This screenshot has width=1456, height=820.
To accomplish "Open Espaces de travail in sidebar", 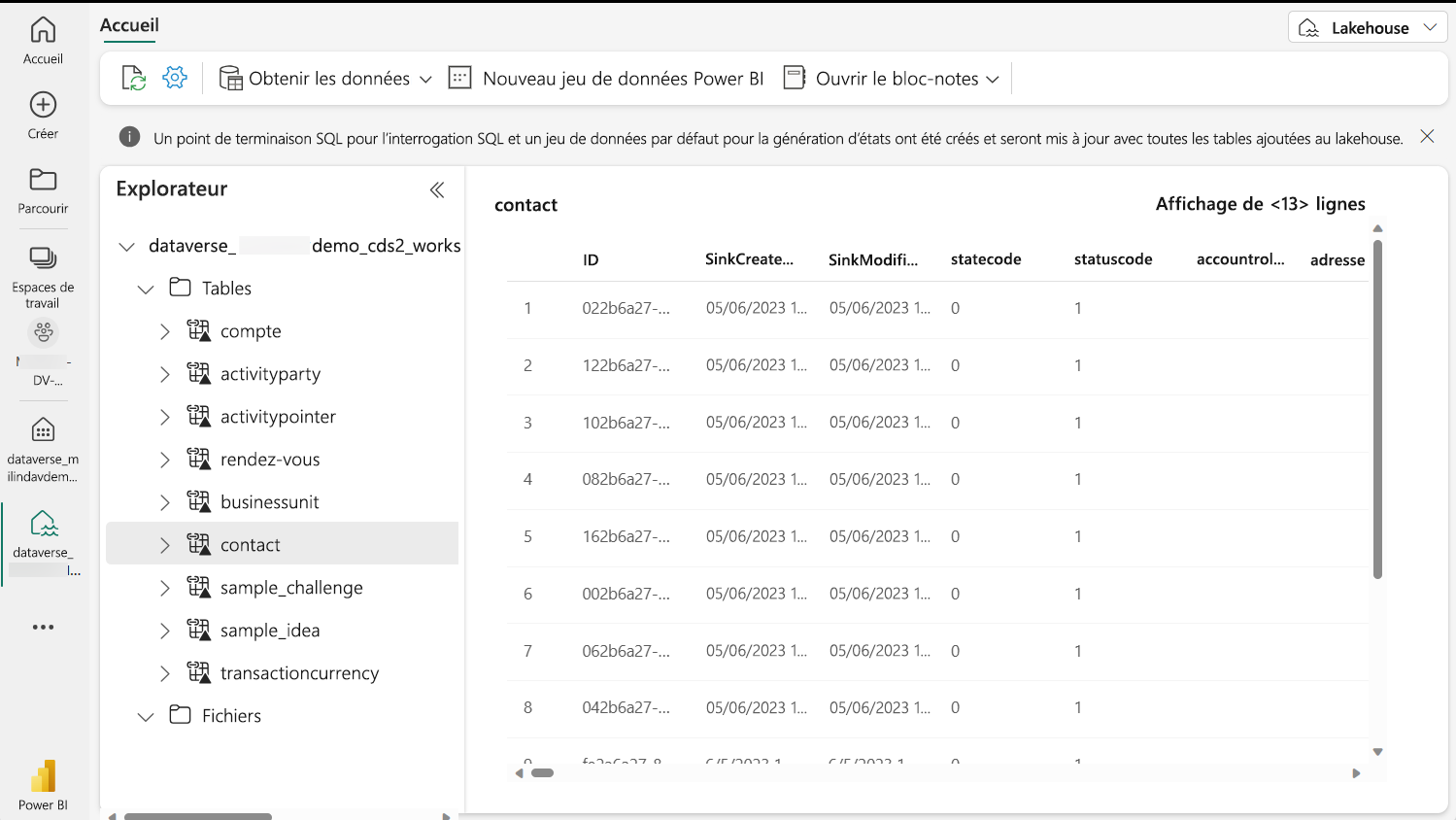I will [43, 275].
